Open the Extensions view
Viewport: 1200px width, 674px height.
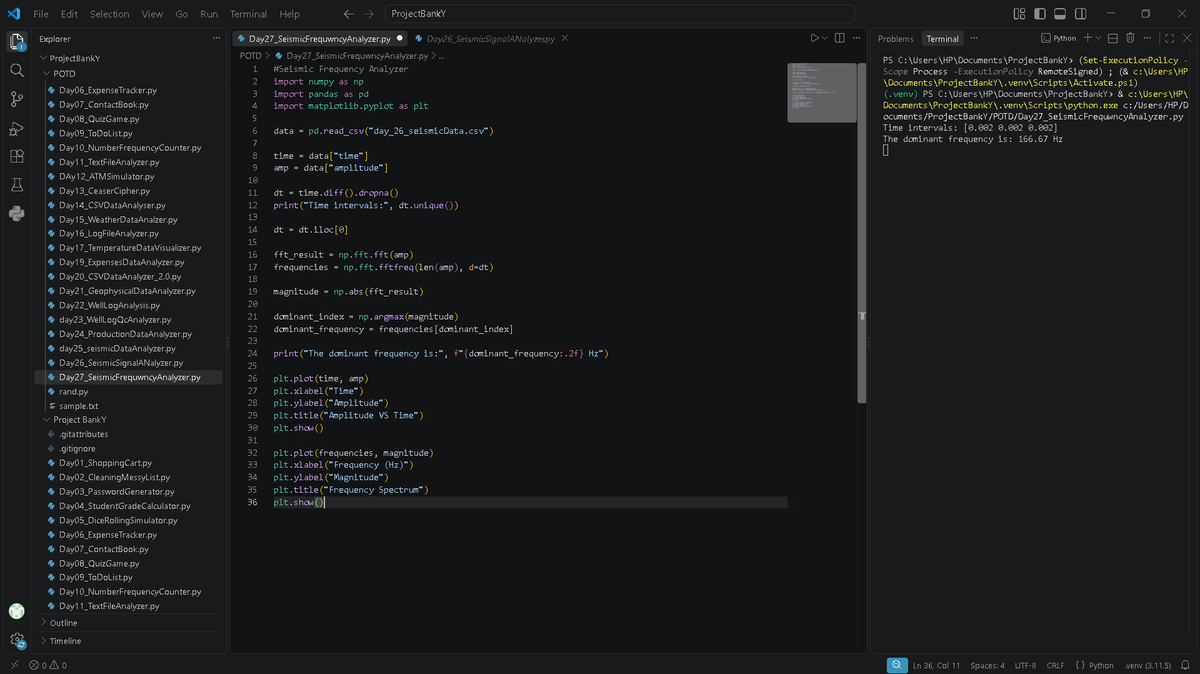17,156
